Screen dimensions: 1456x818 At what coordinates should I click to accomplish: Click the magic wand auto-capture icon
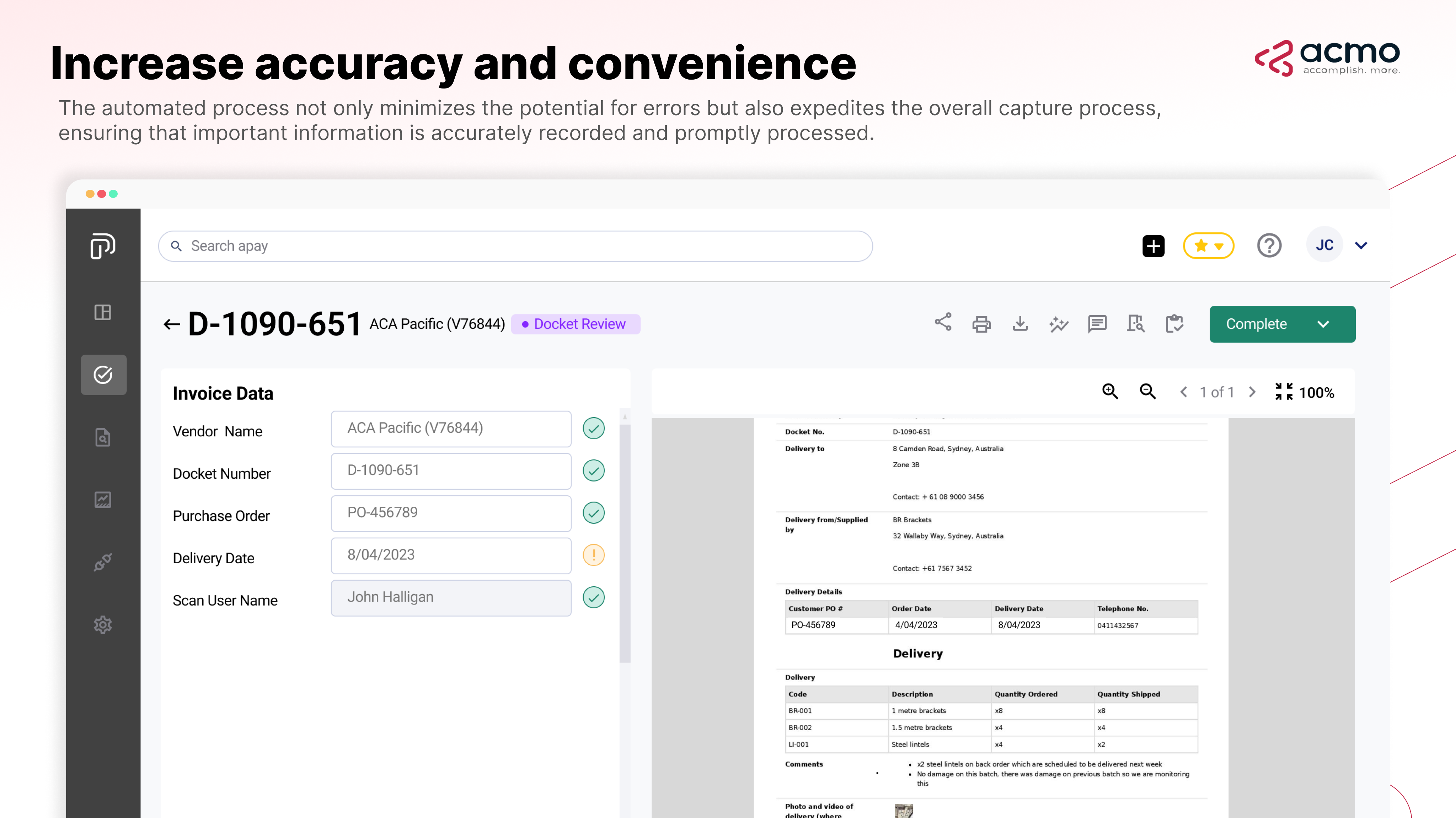click(1059, 324)
